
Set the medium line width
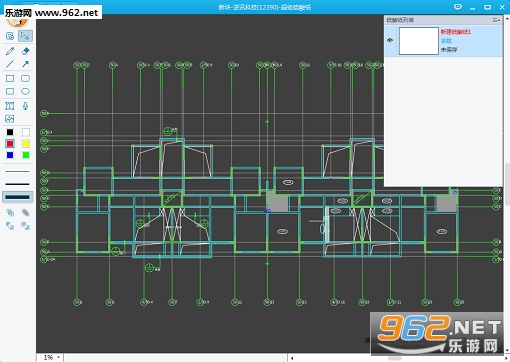click(x=18, y=184)
